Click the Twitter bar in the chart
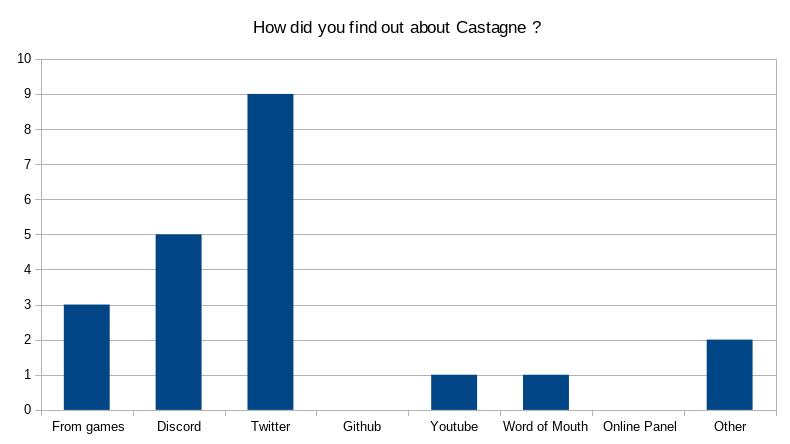 [270, 252]
